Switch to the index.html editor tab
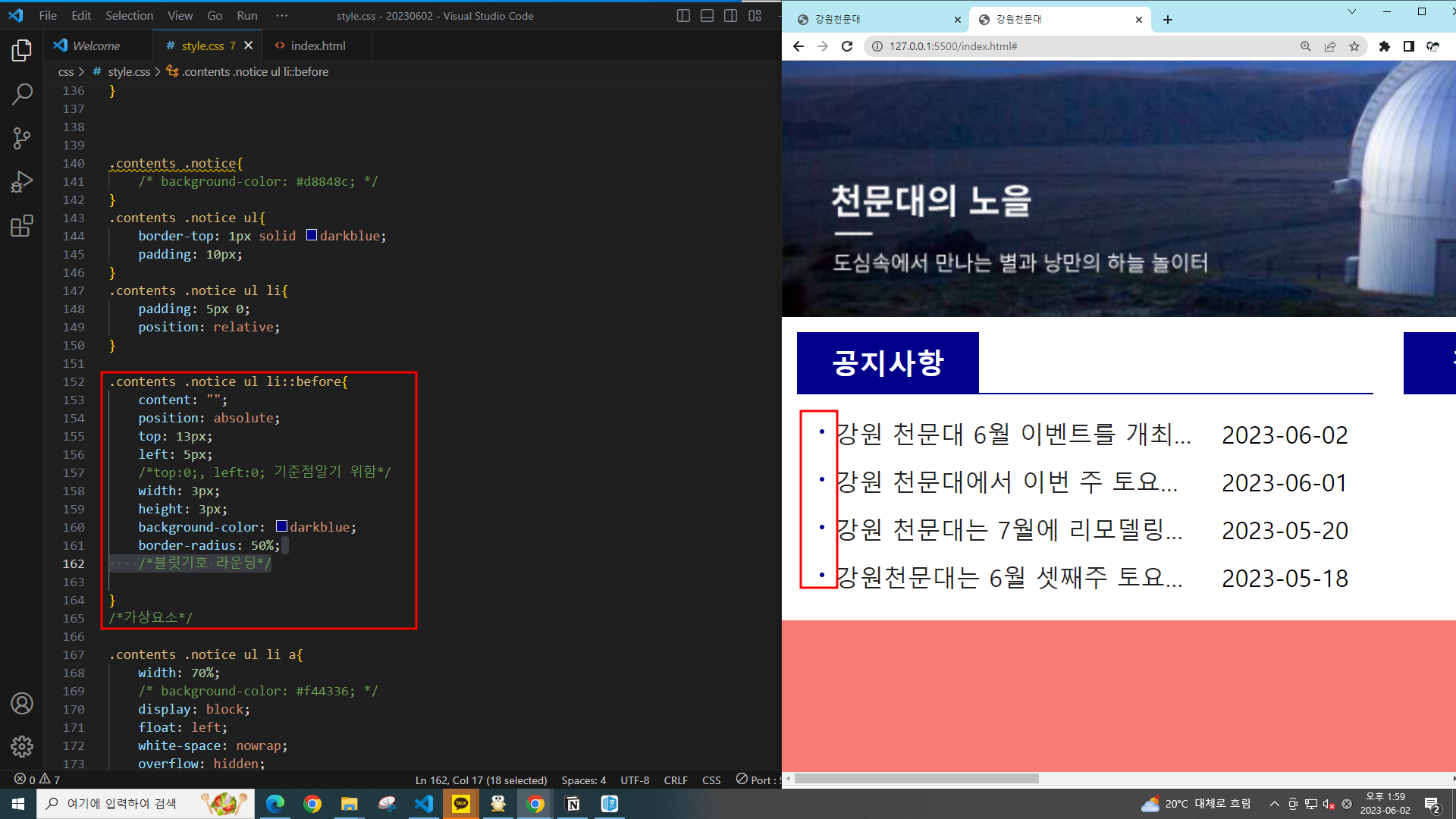Screen dimensions: 1456x819 [318, 45]
